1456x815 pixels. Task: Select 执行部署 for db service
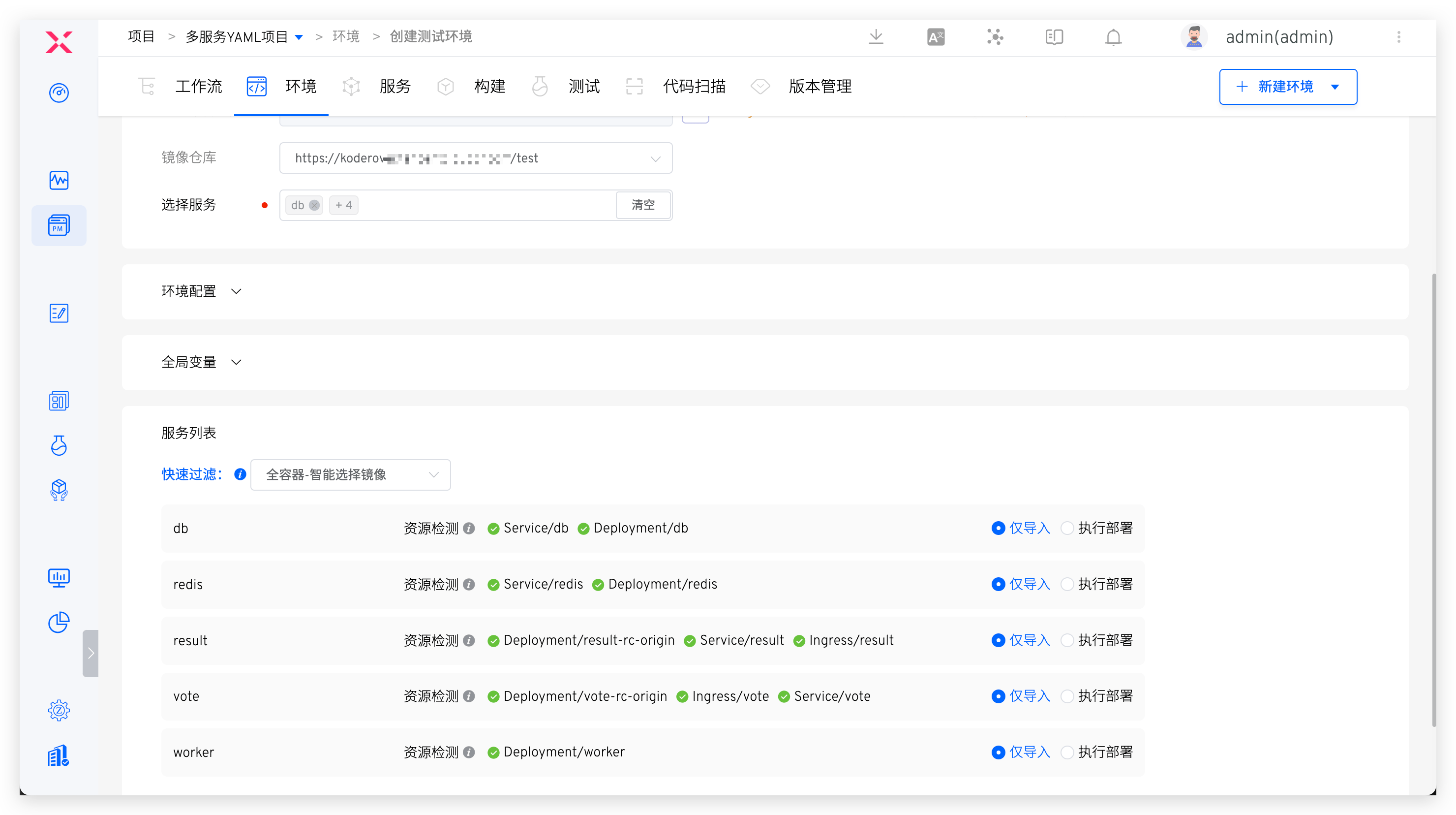[x=1096, y=528]
